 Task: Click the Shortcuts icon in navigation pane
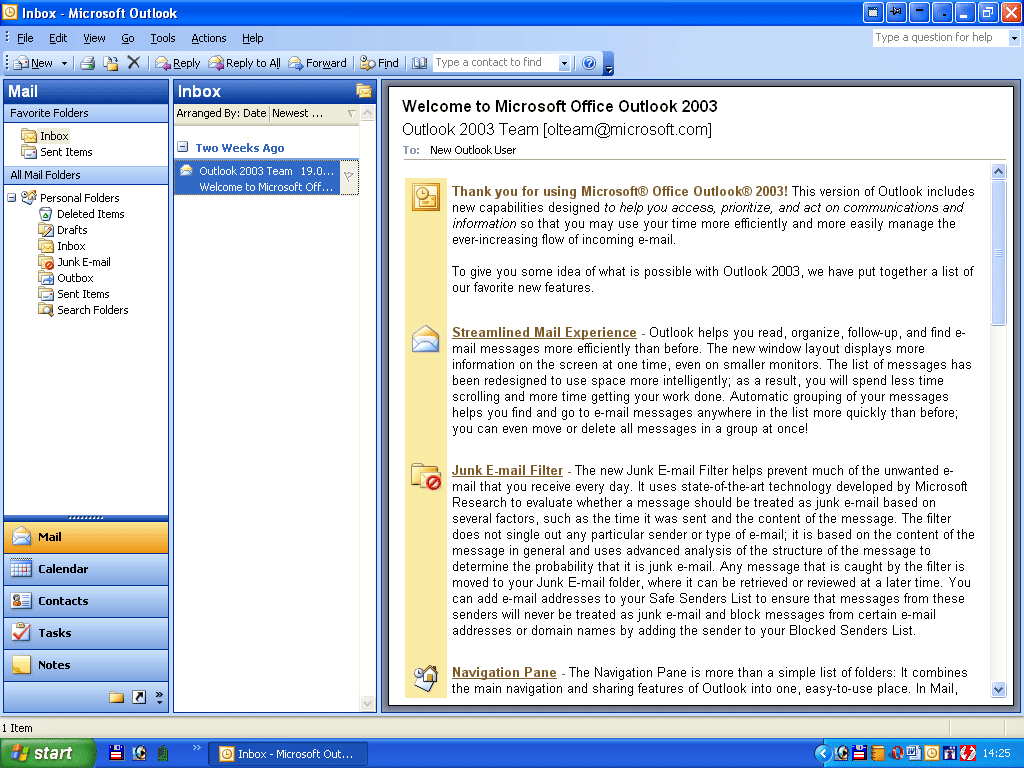[x=139, y=697]
